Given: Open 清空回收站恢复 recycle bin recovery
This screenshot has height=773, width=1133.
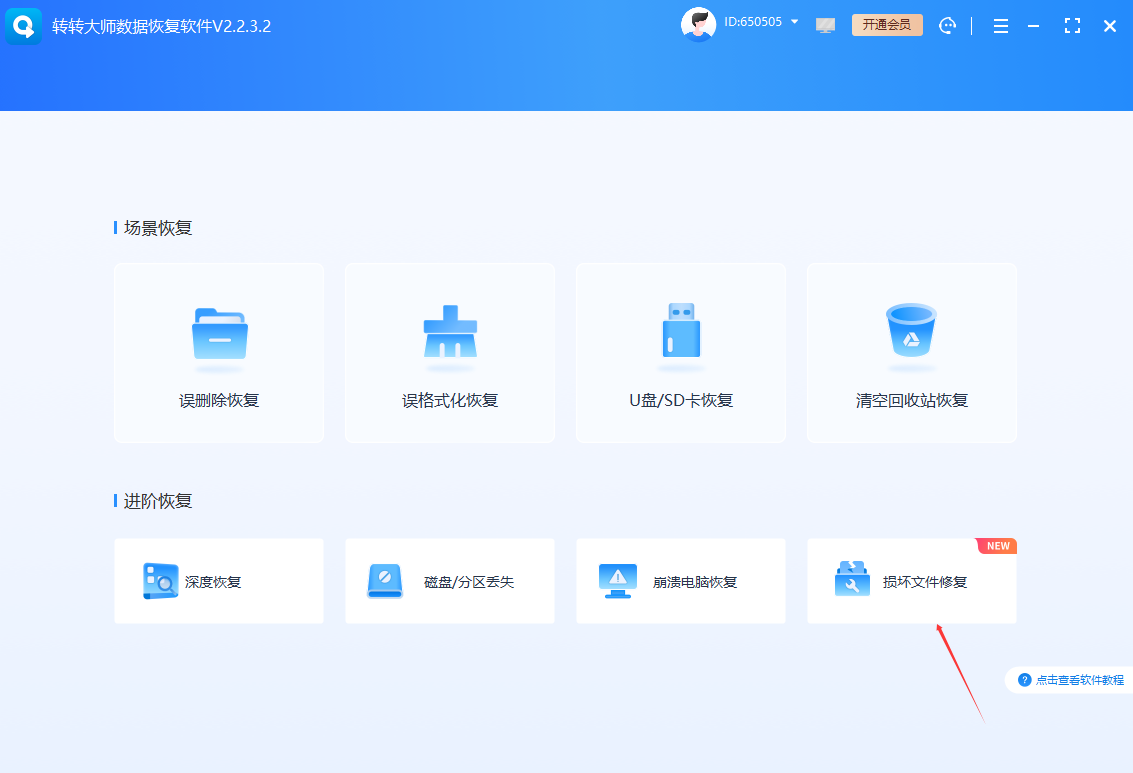Looking at the screenshot, I should tap(911, 352).
